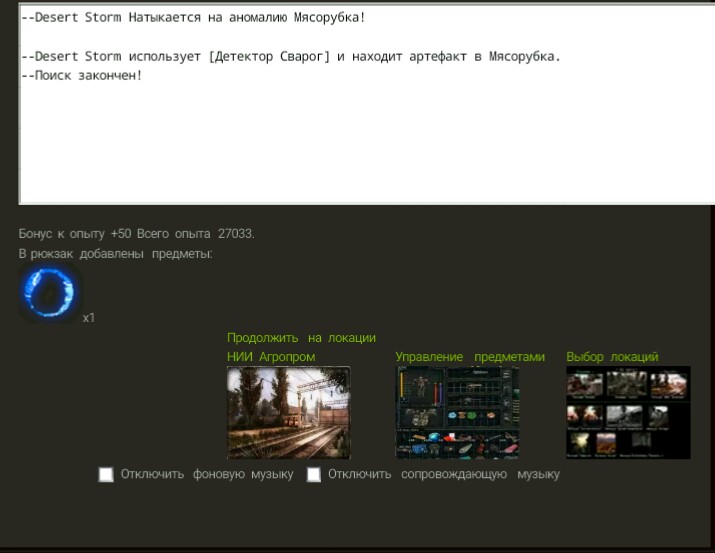Click the log line about Детектор Сварог
This screenshot has height=553, width=715.
click(x=290, y=57)
